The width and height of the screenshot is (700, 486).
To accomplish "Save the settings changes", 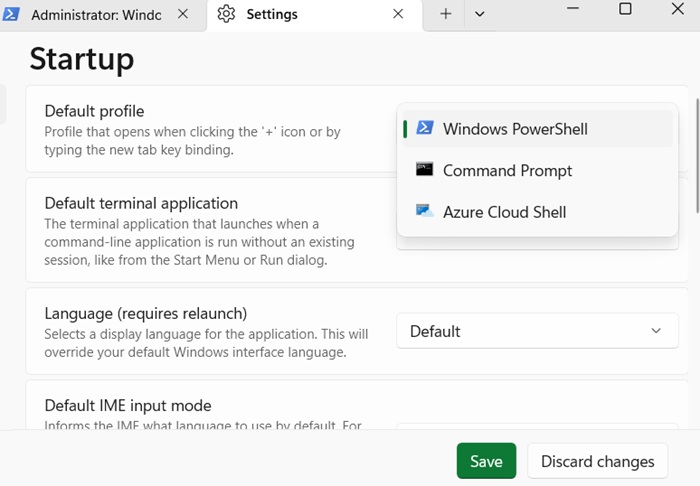I will [x=486, y=461].
